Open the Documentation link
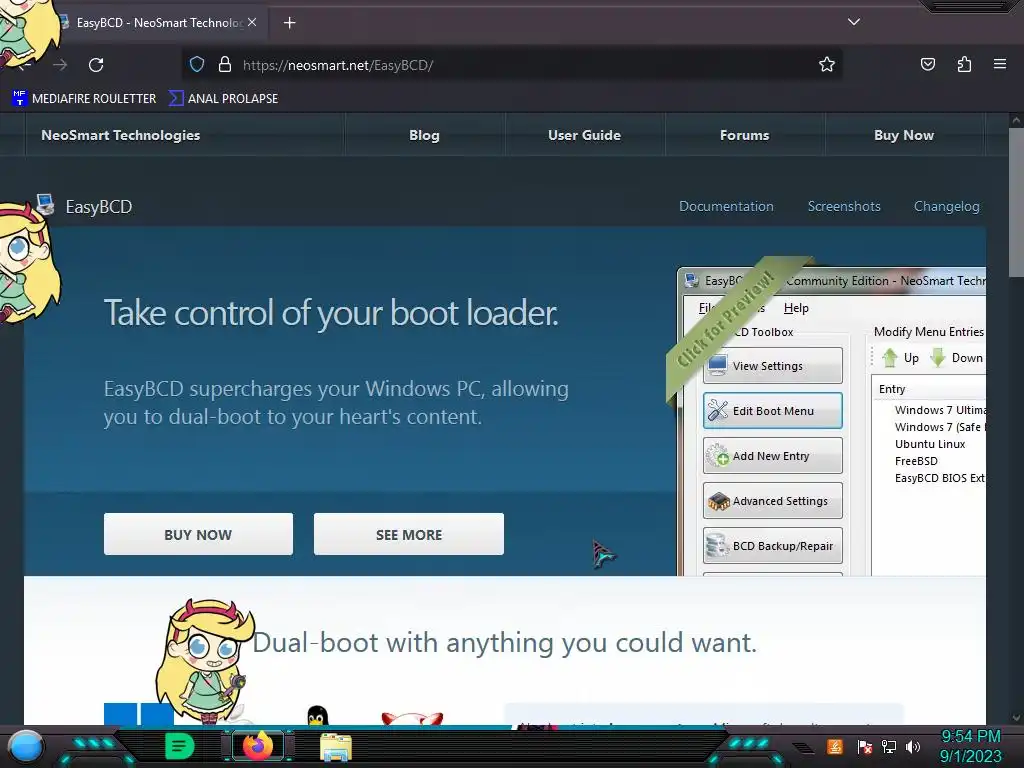The image size is (1024, 768). [726, 206]
